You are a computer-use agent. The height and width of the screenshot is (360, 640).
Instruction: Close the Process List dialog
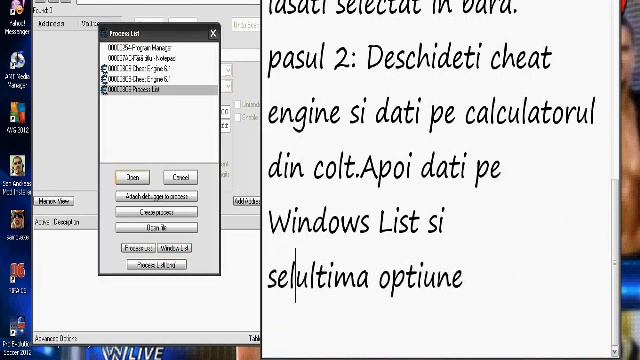(x=213, y=33)
